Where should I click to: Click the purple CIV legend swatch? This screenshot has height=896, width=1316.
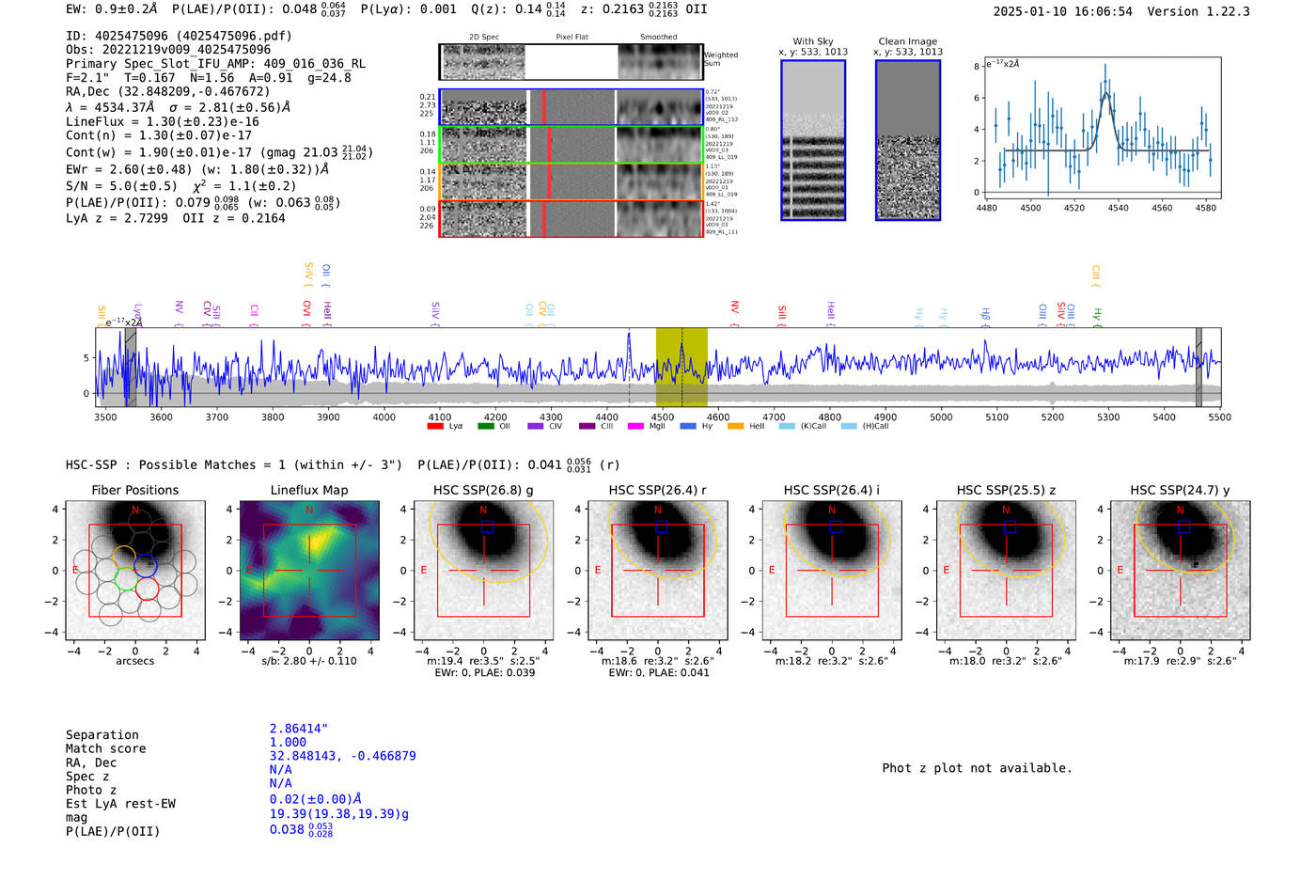[535, 427]
